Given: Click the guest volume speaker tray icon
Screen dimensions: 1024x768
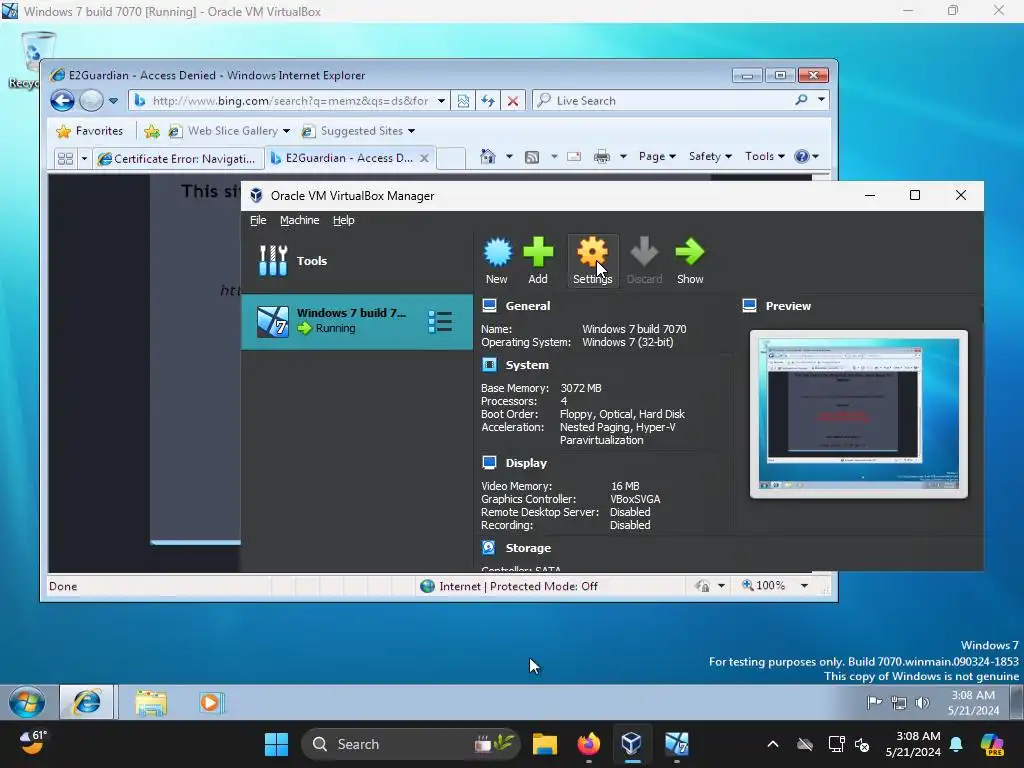Looking at the screenshot, I should click(x=922, y=703).
